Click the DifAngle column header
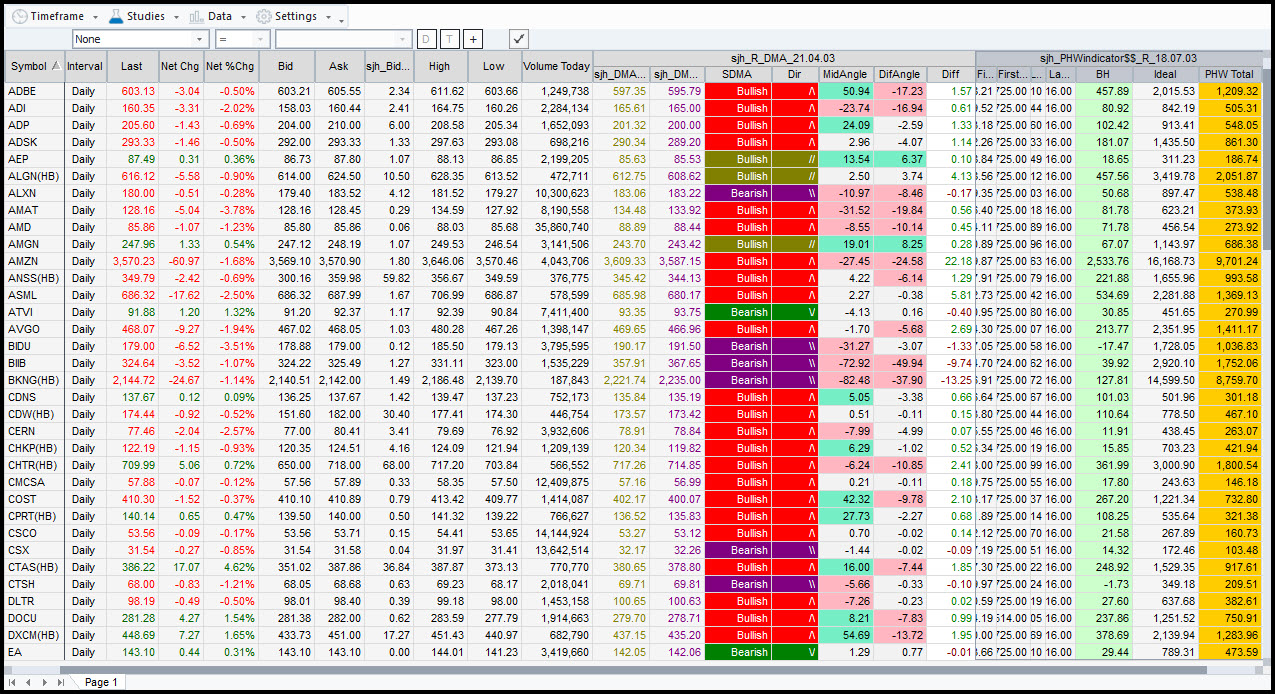Screen dimensions: 1275x694 click(898, 74)
